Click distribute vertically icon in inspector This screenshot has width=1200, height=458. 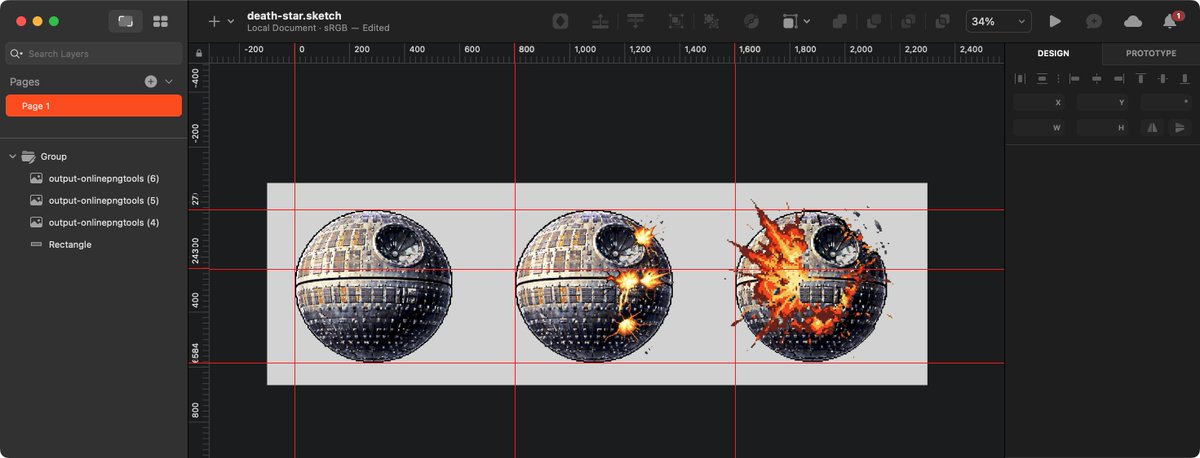tap(1042, 78)
